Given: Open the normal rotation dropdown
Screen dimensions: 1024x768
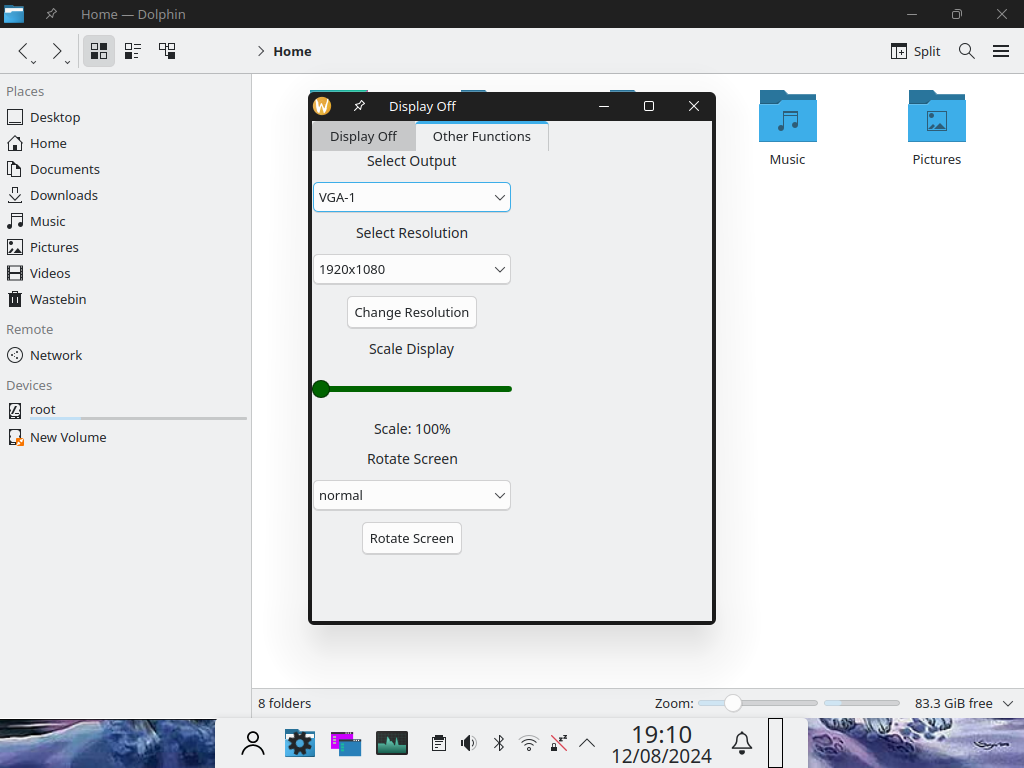Looking at the screenshot, I should (411, 495).
